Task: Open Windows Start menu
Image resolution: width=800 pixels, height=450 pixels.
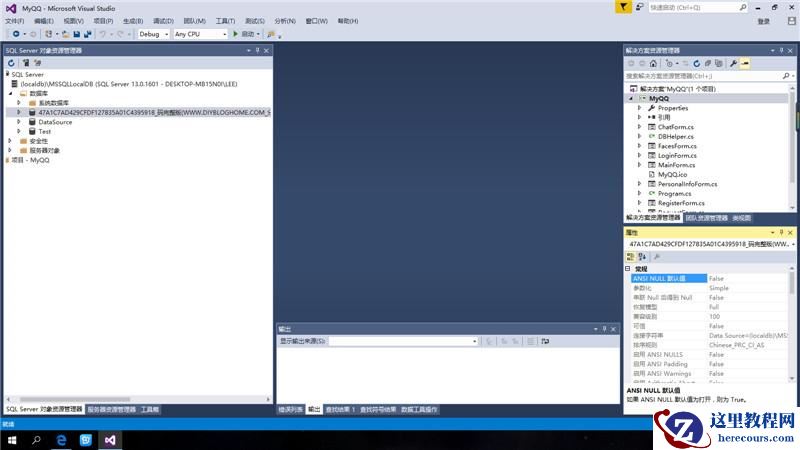Action: point(12,440)
